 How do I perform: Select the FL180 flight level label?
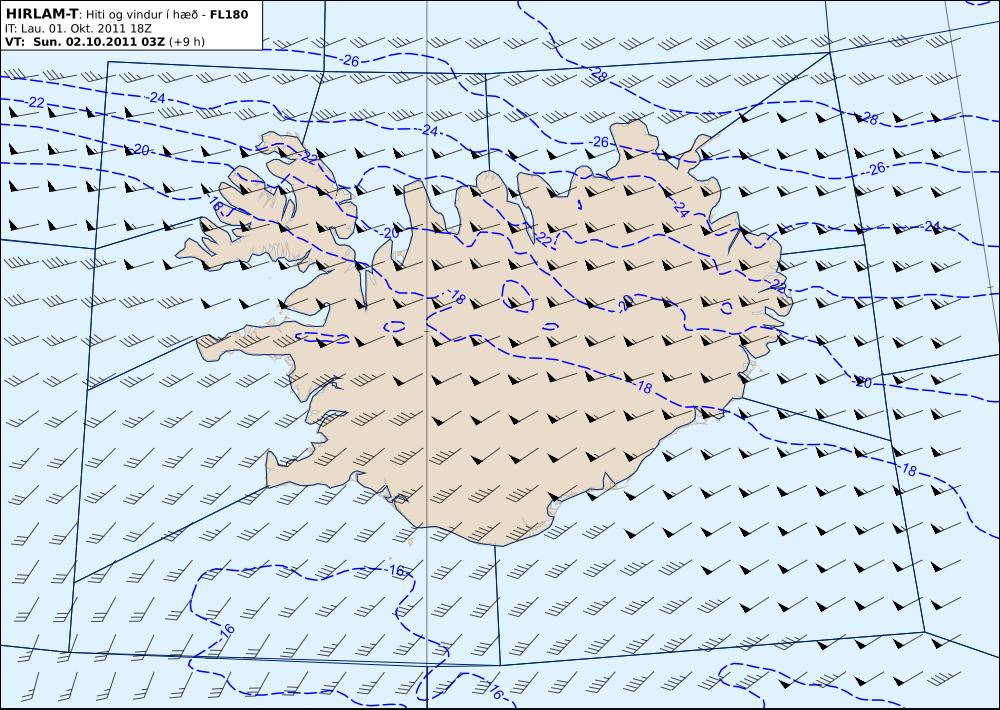pyautogui.click(x=228, y=14)
